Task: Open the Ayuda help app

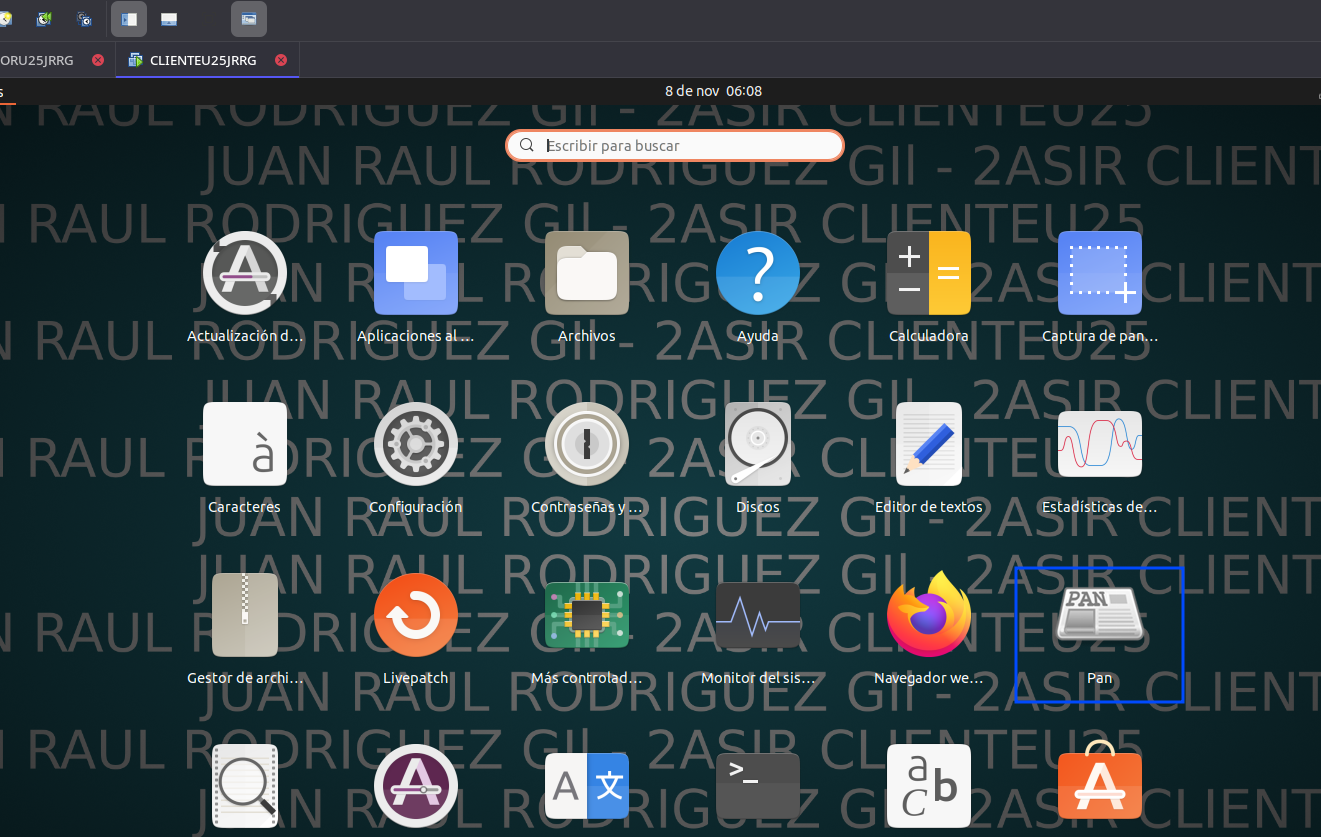Action: (758, 273)
